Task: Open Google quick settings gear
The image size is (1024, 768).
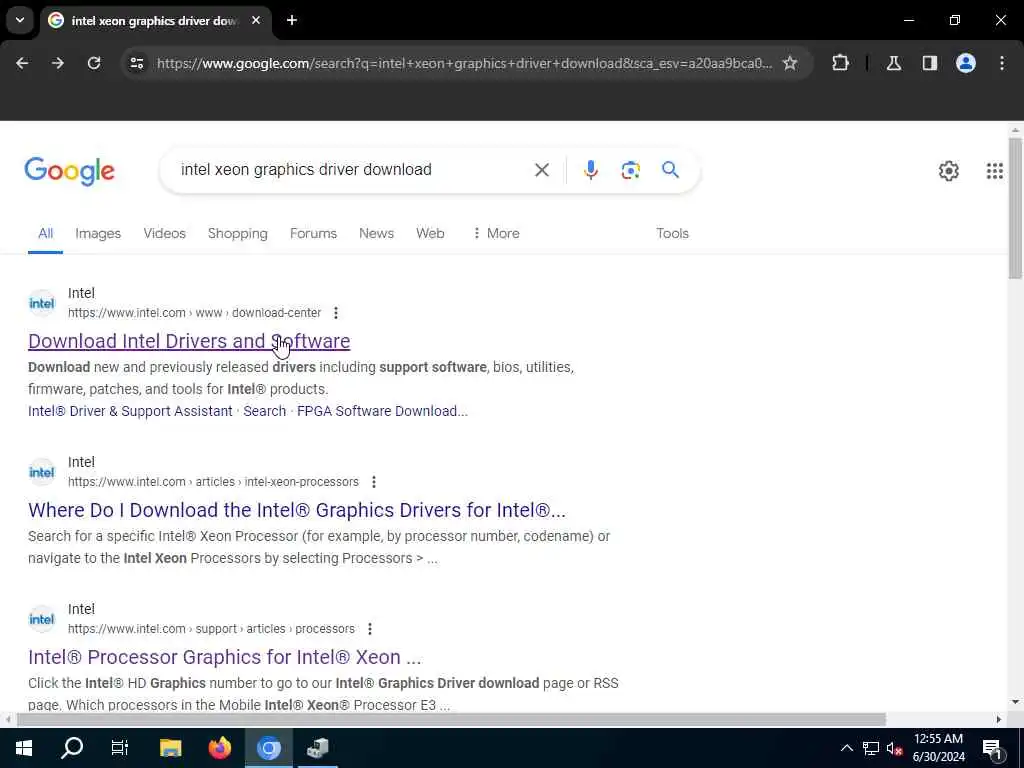Action: [948, 171]
